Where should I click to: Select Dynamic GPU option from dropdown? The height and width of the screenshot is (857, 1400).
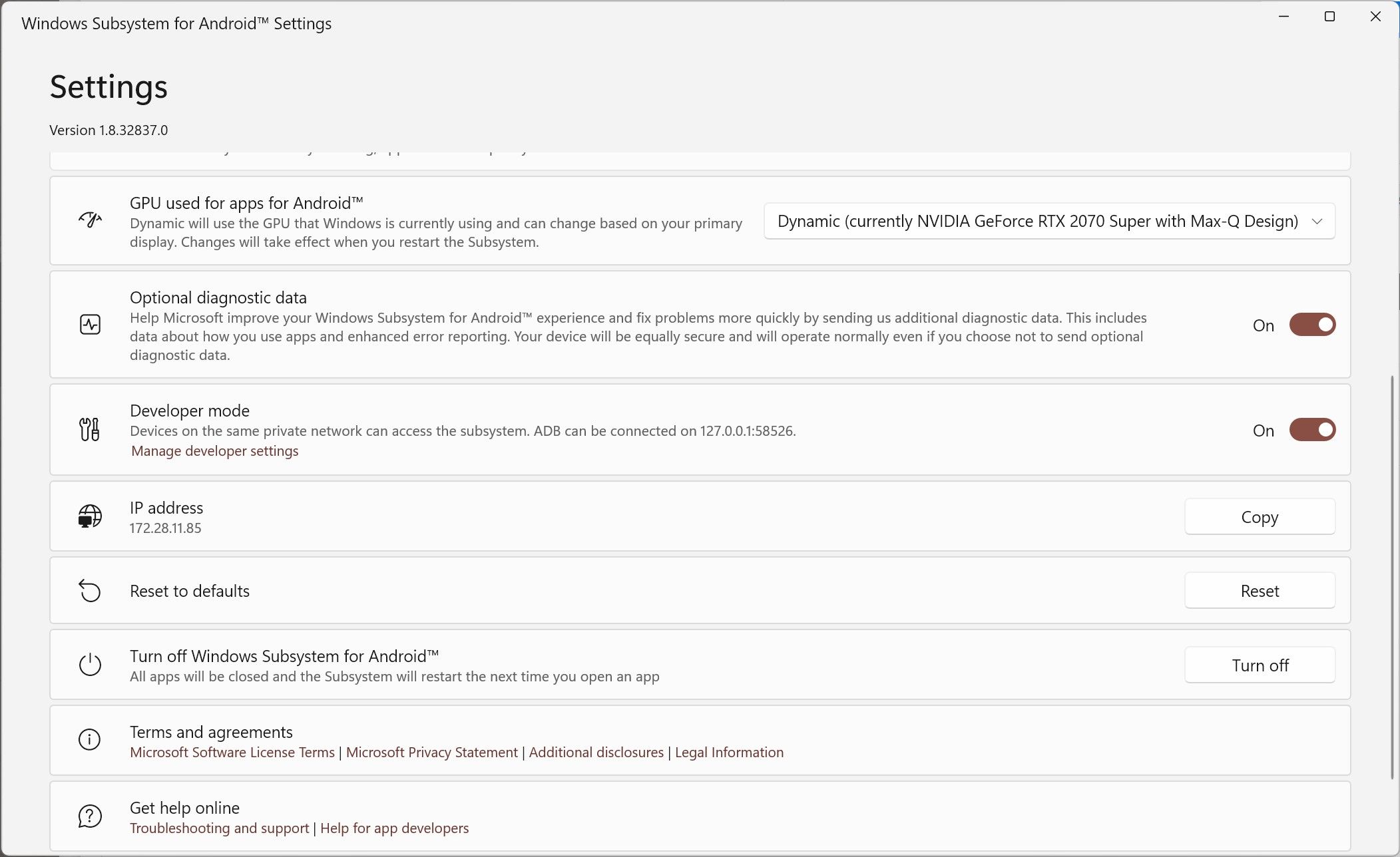[1050, 221]
